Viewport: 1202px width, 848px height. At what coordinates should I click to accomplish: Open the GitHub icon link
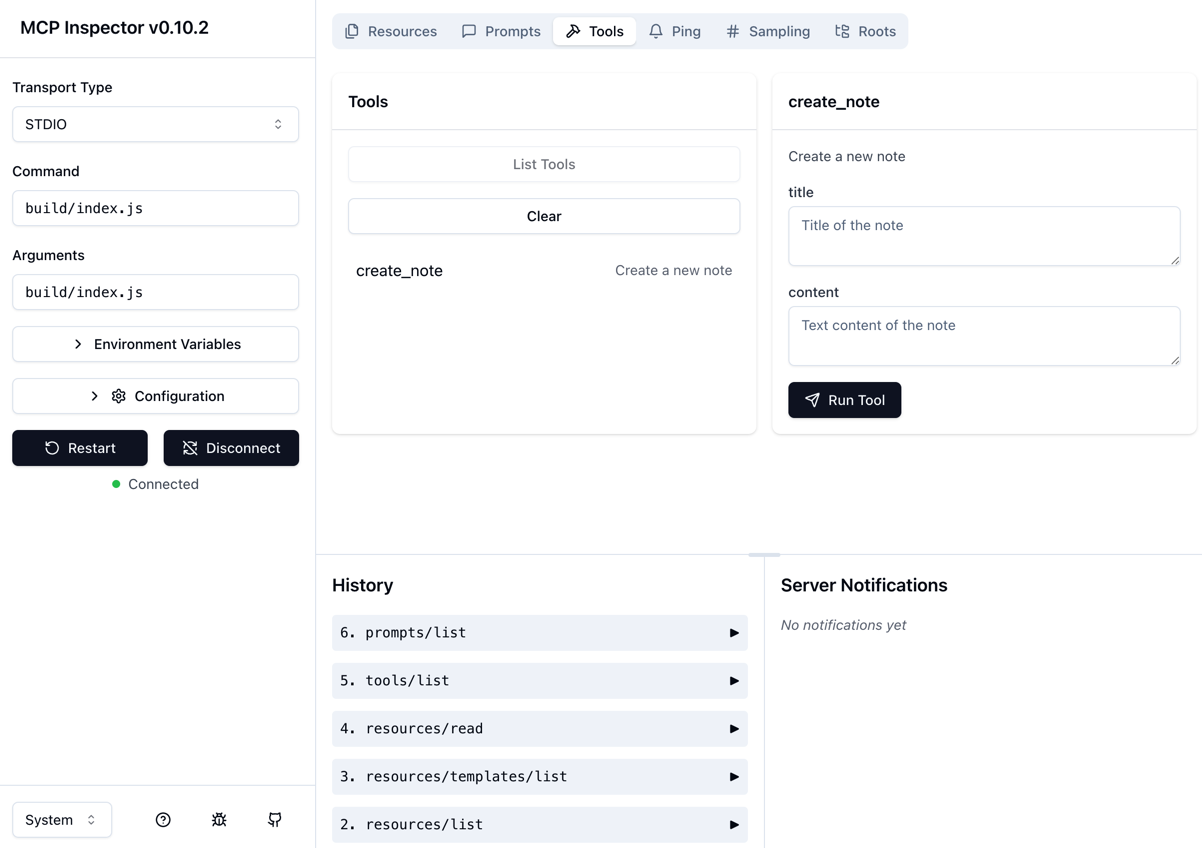coord(275,820)
